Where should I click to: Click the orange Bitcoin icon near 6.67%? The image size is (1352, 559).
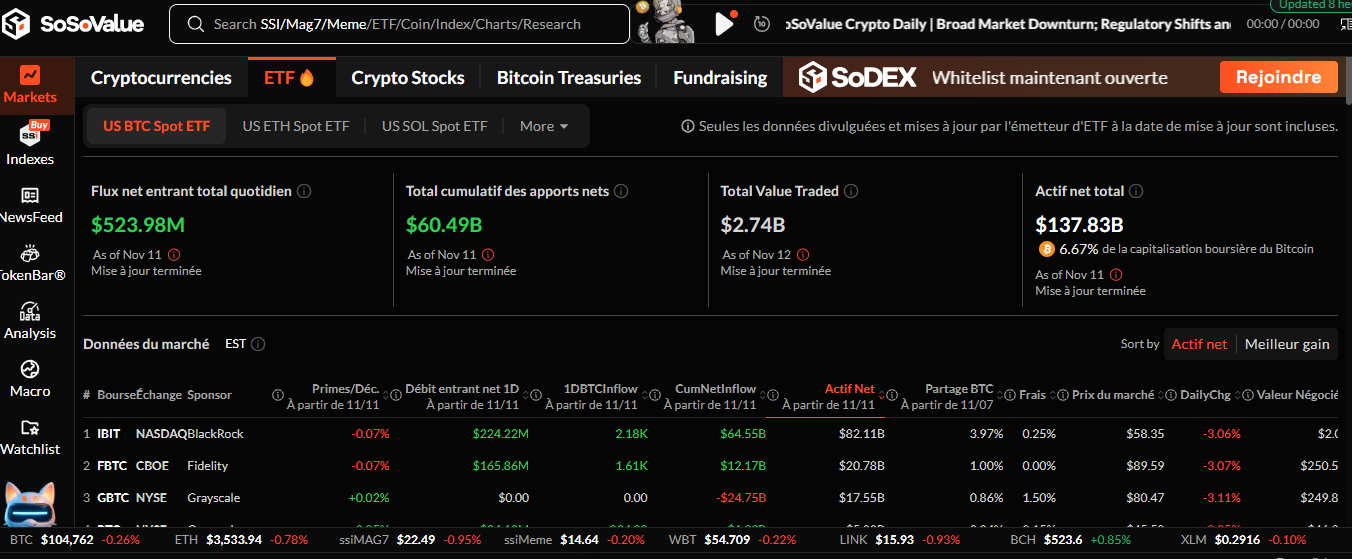[x=1047, y=248]
